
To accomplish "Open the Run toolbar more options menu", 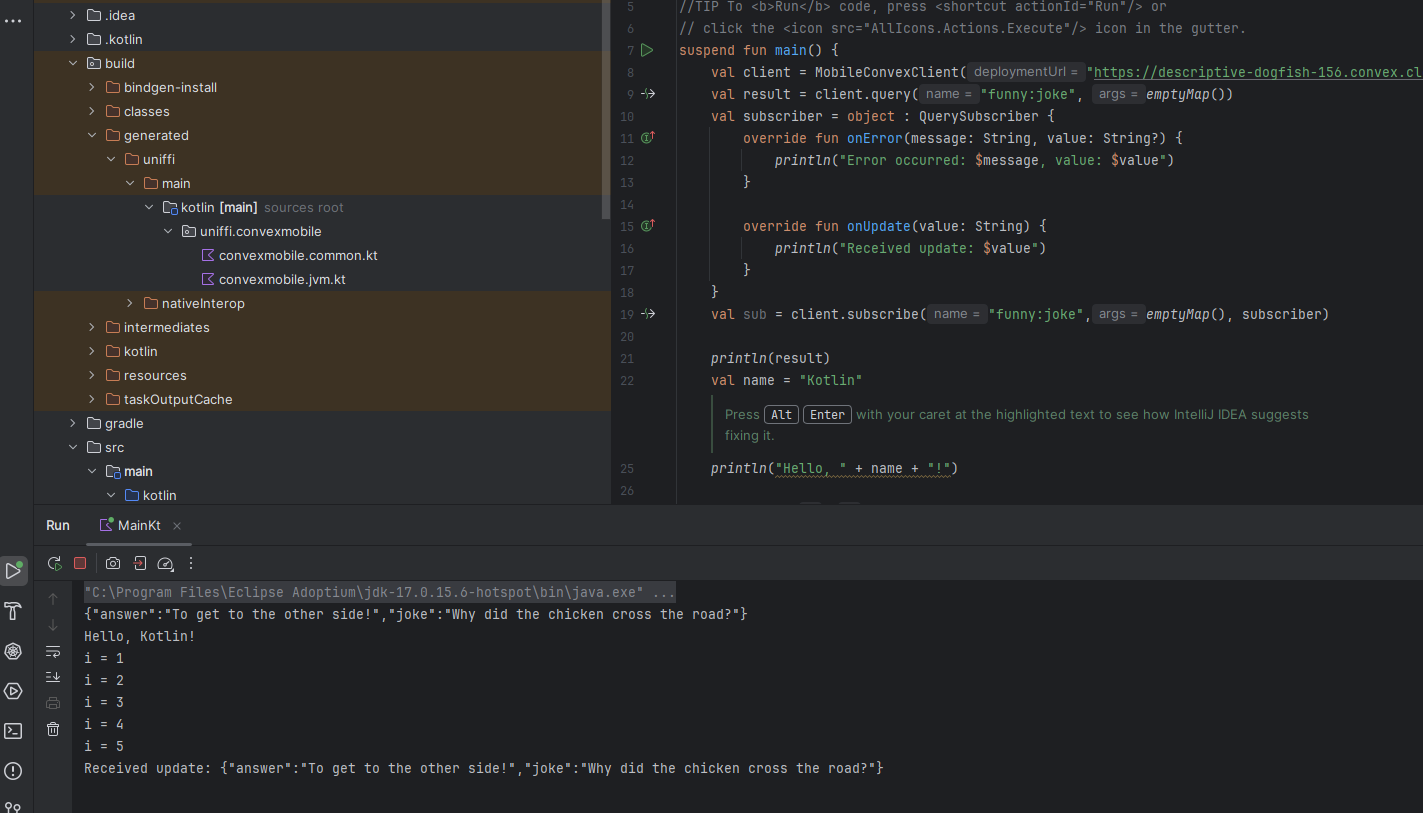I will [x=191, y=563].
